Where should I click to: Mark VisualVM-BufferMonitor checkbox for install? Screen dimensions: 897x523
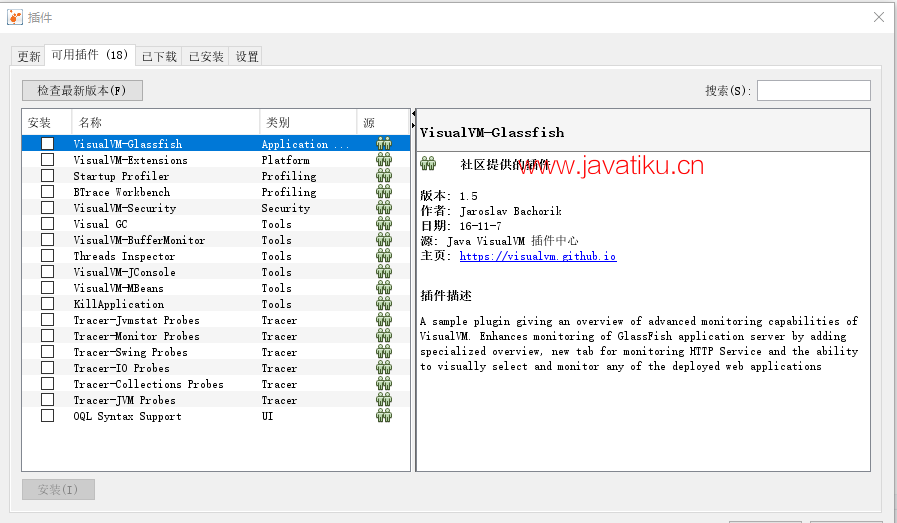tap(47, 240)
